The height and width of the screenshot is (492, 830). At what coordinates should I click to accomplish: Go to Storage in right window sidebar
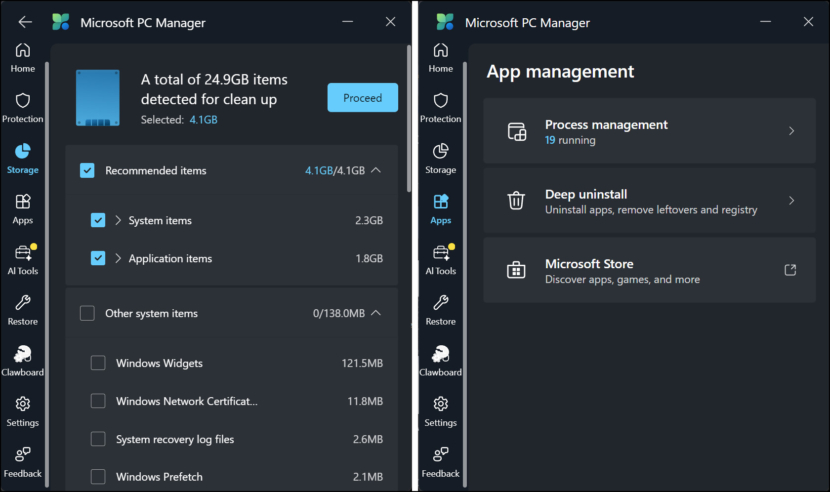(440, 159)
